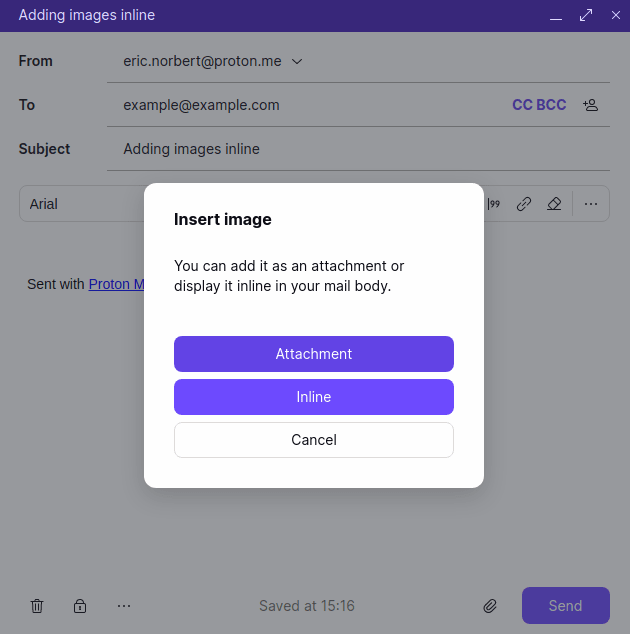Open the Arial font selector

pyautogui.click(x=81, y=204)
